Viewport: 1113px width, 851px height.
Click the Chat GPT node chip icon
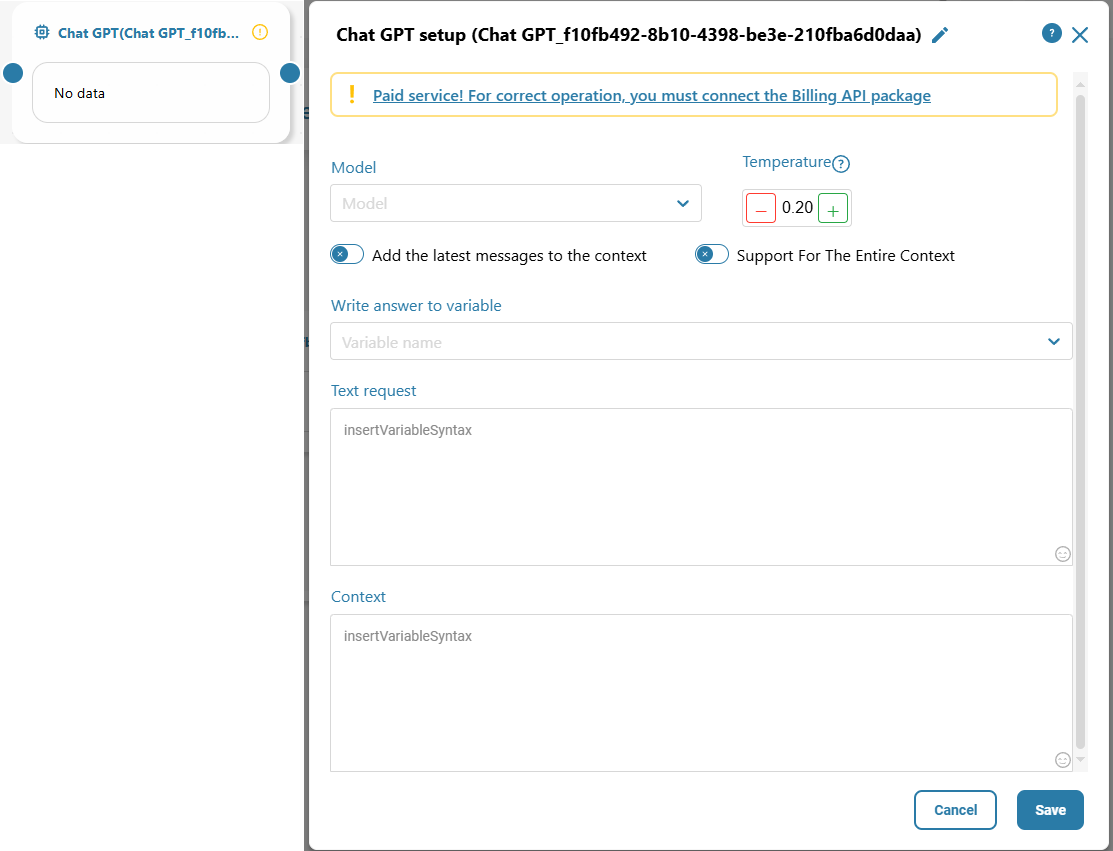(x=42, y=32)
